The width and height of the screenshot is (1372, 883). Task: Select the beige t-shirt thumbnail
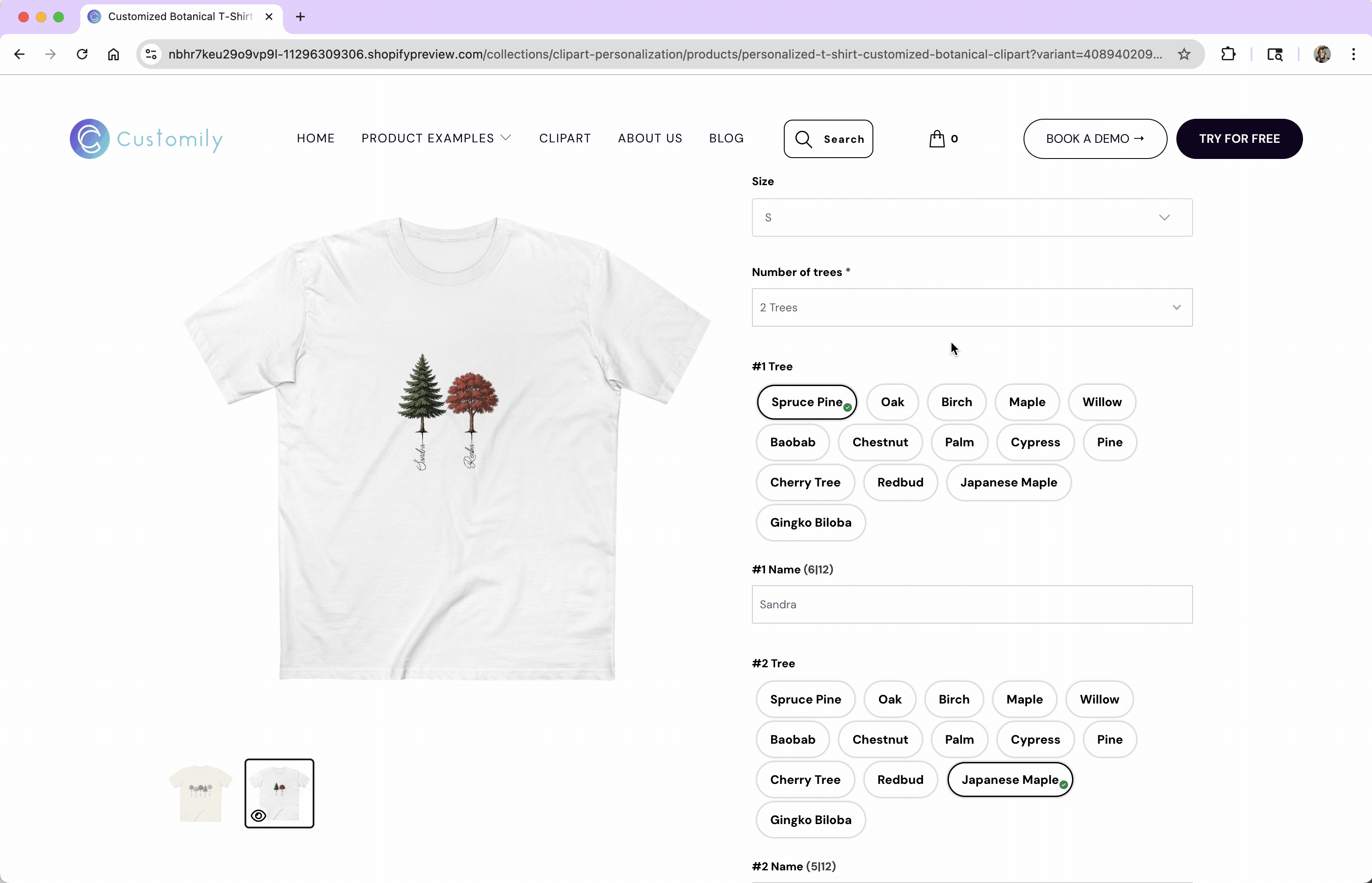(x=200, y=793)
